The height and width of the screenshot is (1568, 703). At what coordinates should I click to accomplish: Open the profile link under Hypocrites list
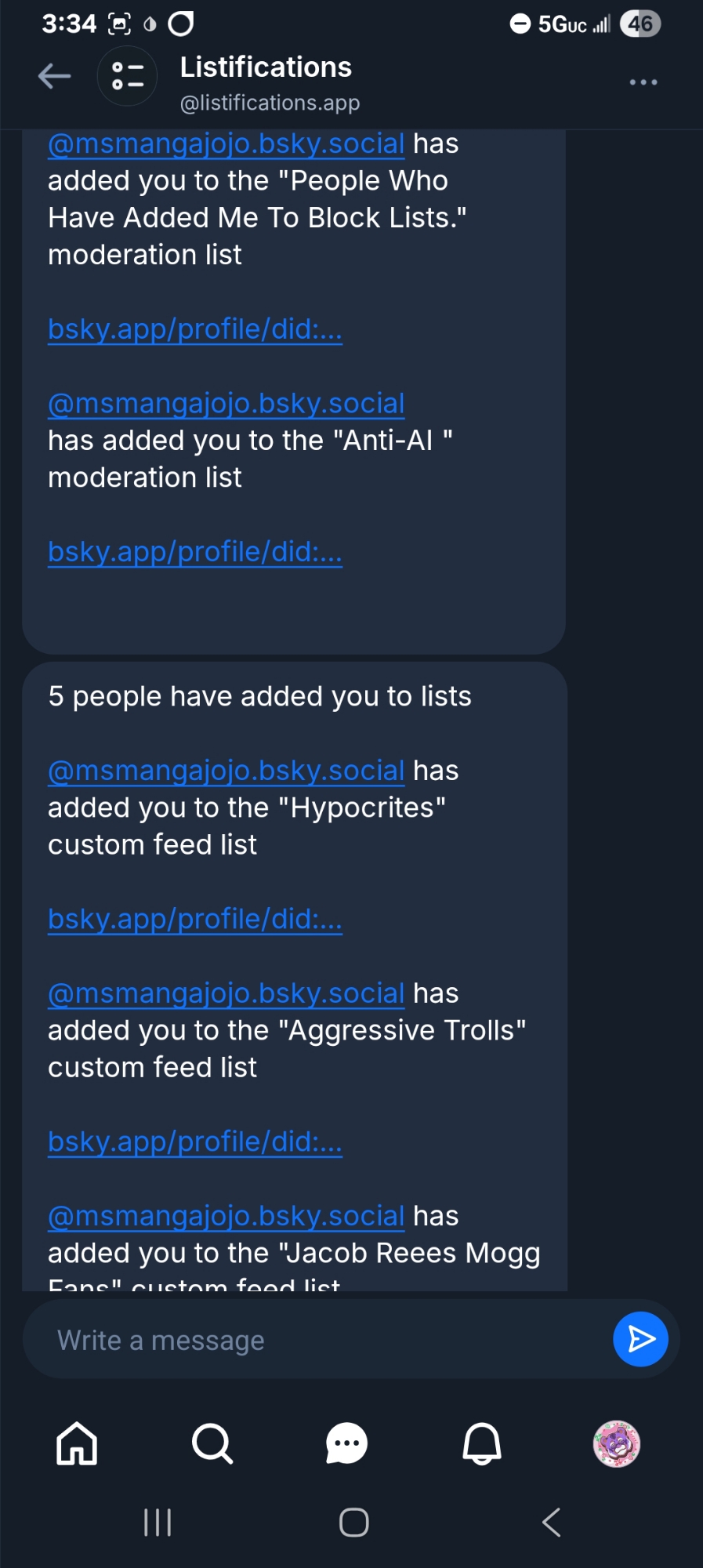coord(195,919)
